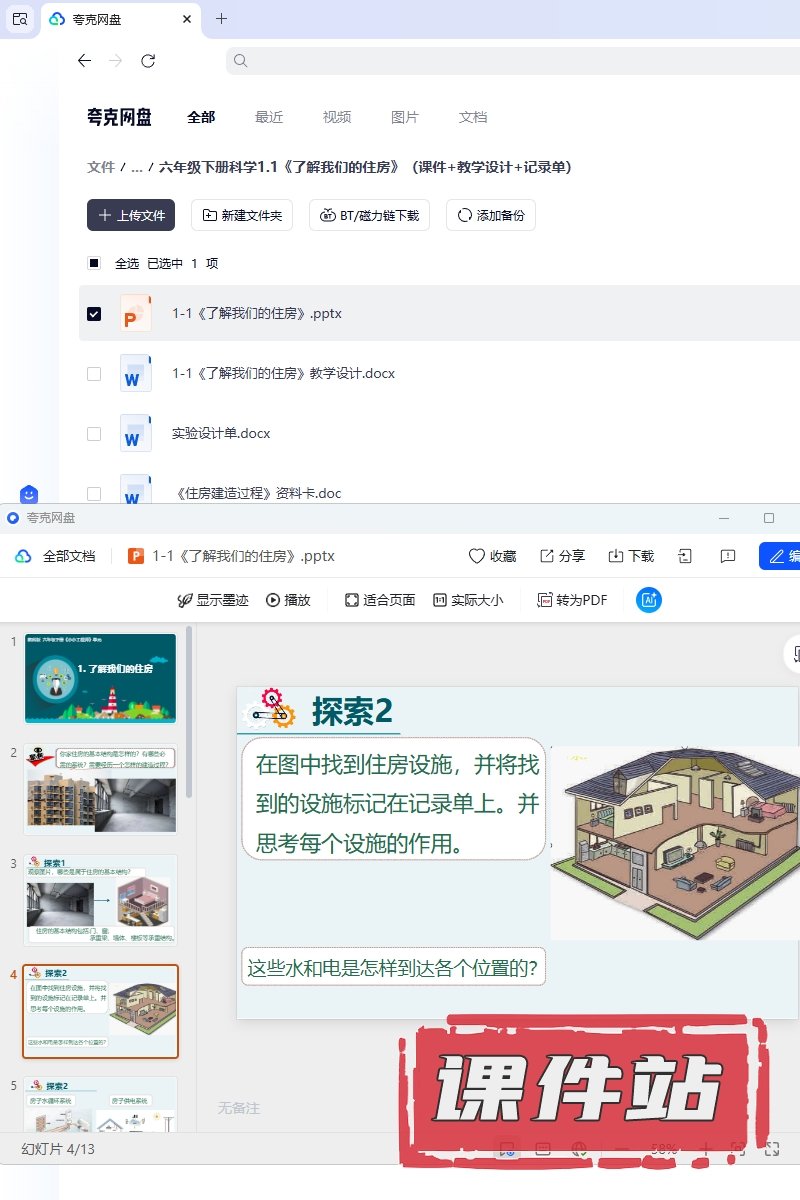Click browser reload page icon
Screen dimensions: 800x1200
(148, 61)
